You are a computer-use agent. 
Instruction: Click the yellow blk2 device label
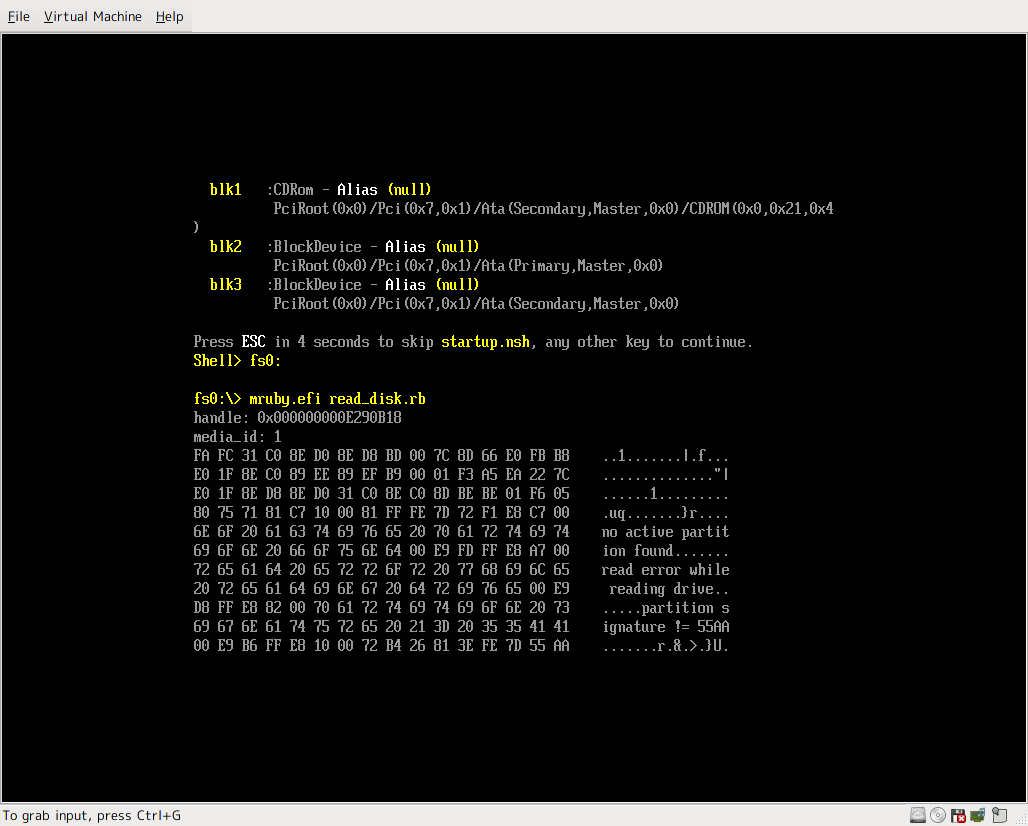[225, 247]
